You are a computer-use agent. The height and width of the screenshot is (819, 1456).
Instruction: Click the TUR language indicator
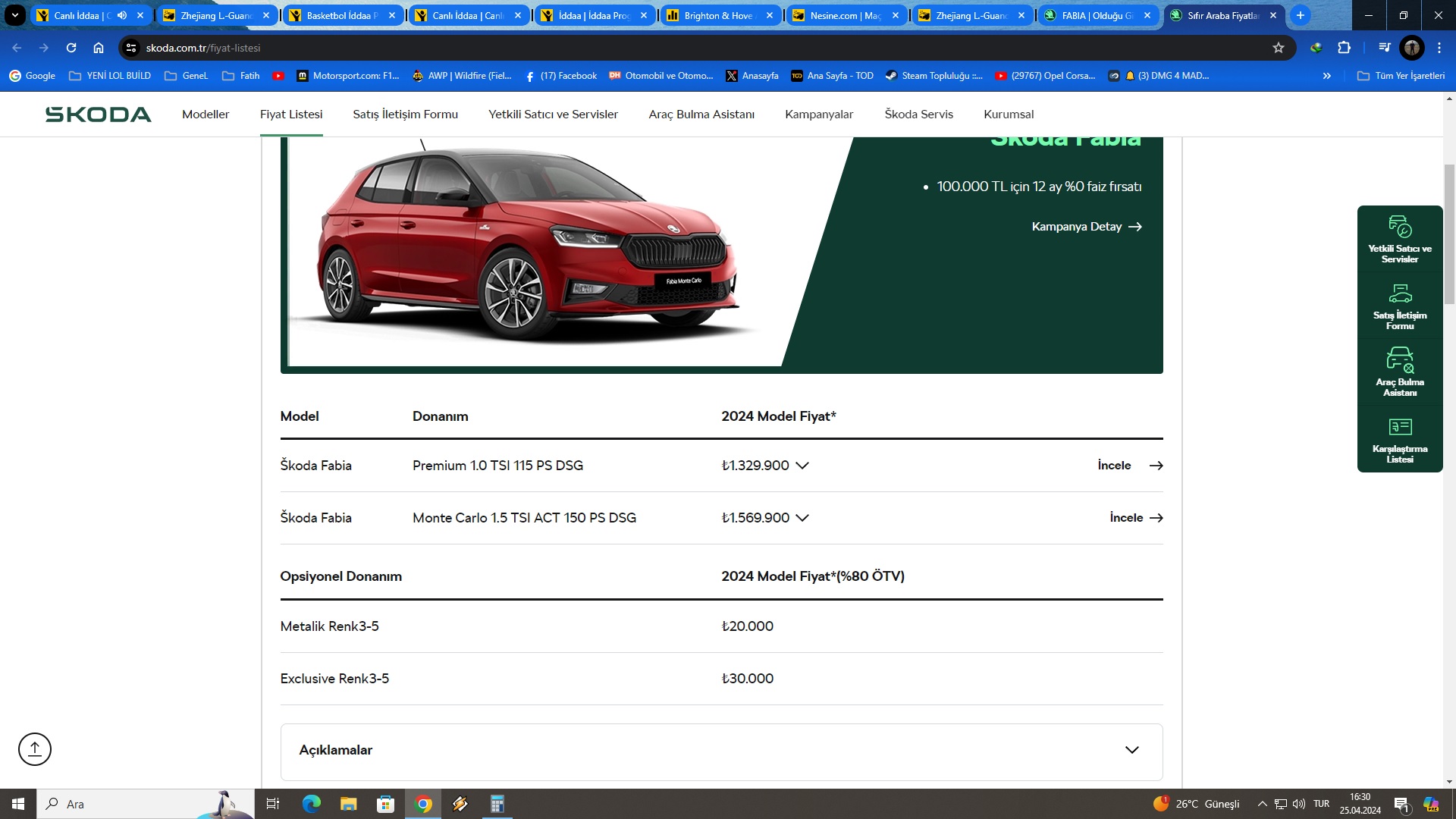coord(1321,804)
